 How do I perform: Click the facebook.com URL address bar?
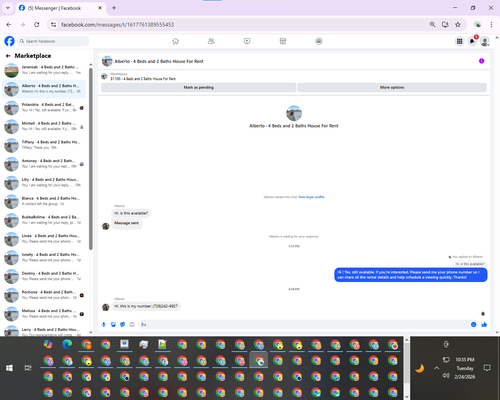(x=117, y=25)
